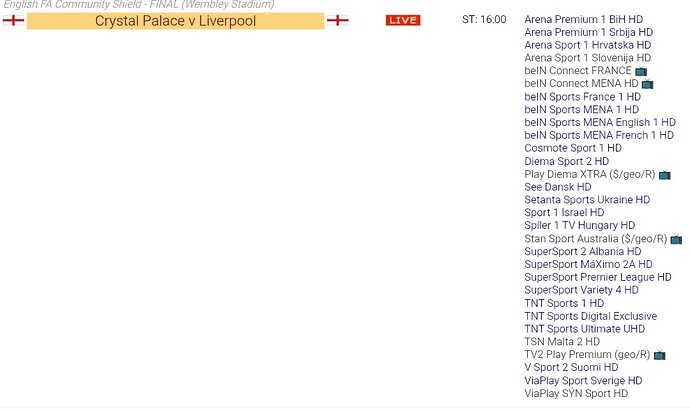The image size is (690, 412).
Task: Click TV icon beside TV2 Play Premium
Action: pyautogui.click(x=659, y=355)
